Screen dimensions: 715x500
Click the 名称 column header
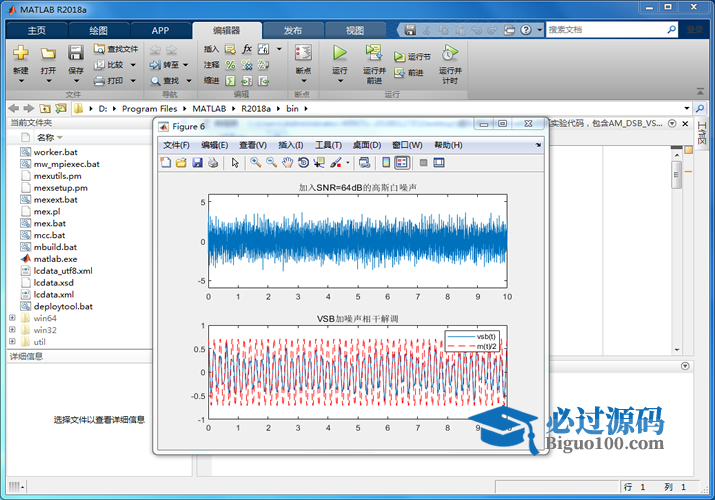point(46,137)
